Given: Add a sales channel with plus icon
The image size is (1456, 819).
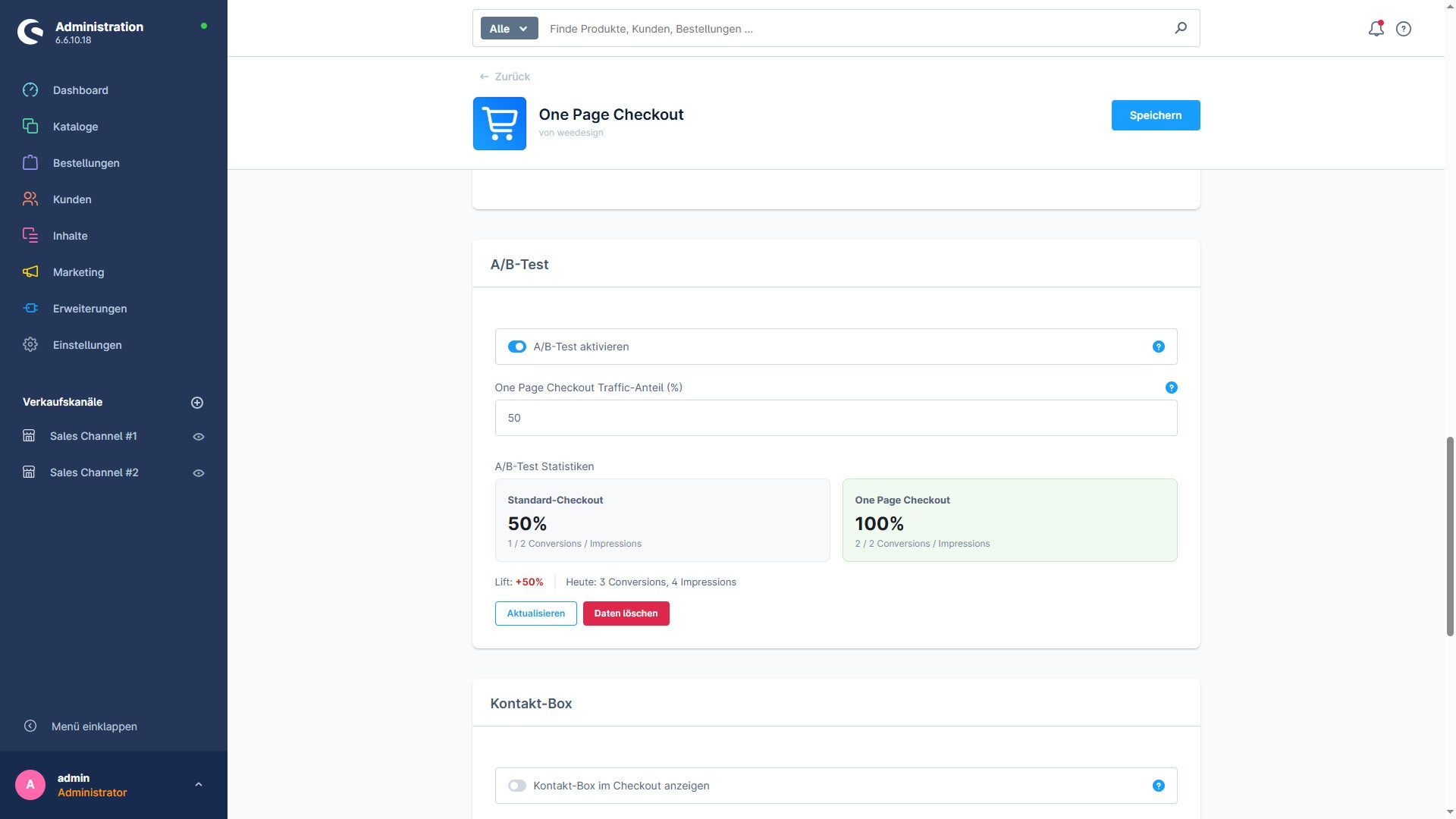Looking at the screenshot, I should click(x=197, y=403).
